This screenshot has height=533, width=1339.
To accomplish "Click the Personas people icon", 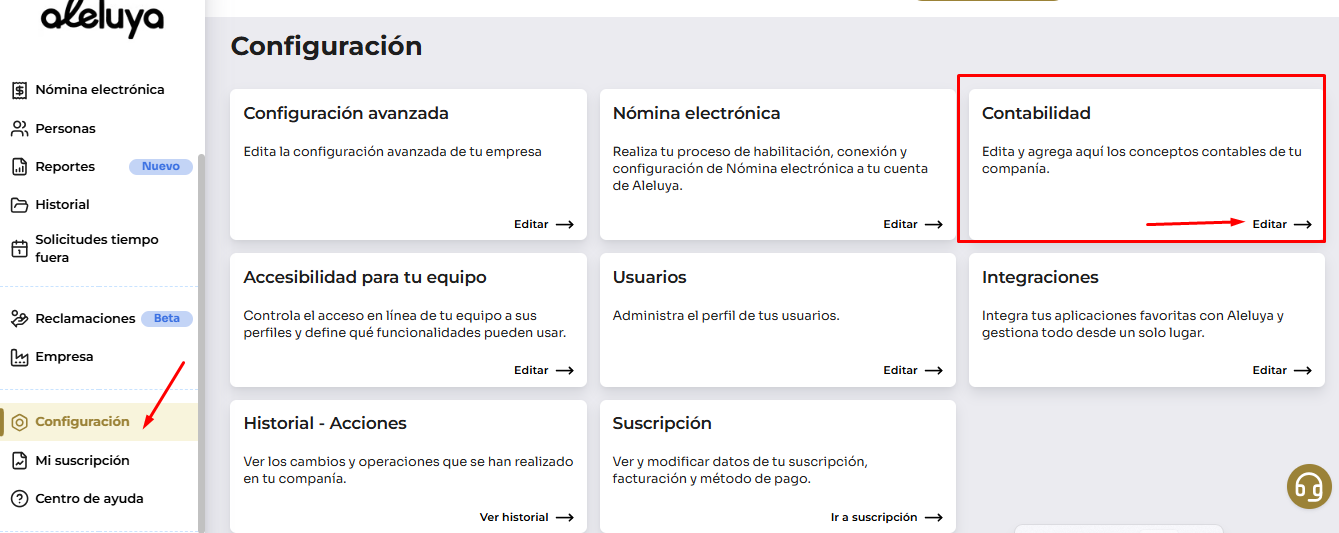I will [x=19, y=129].
